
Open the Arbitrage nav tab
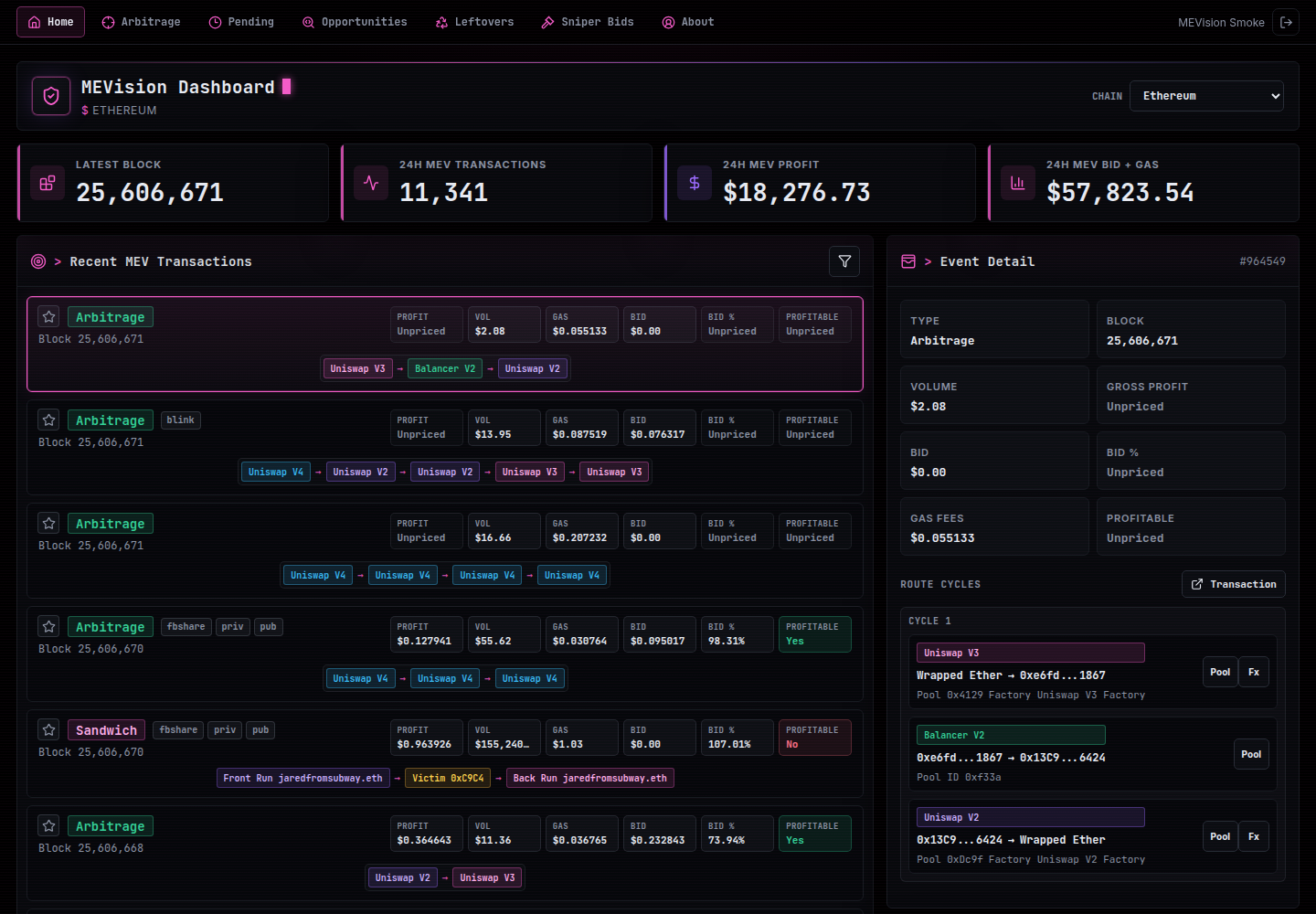pyautogui.click(x=141, y=22)
